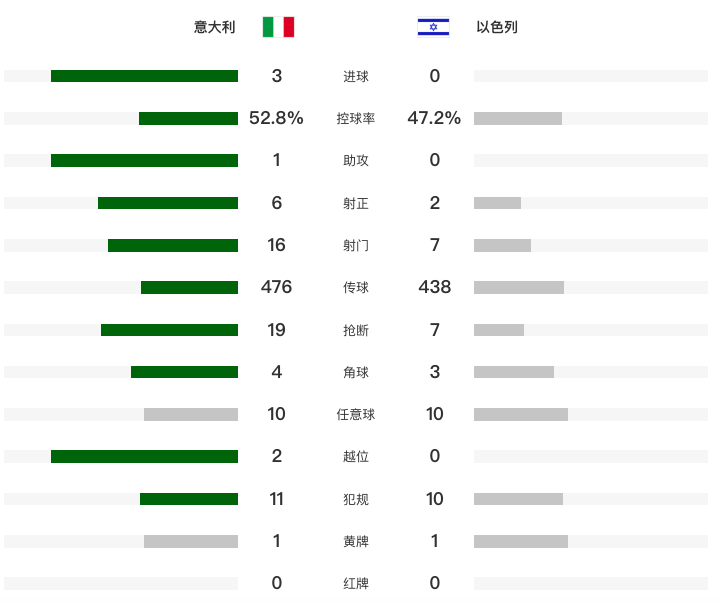This screenshot has height=603, width=724.
Task: Click Italy's green 进球 bar
Action: (x=144, y=76)
